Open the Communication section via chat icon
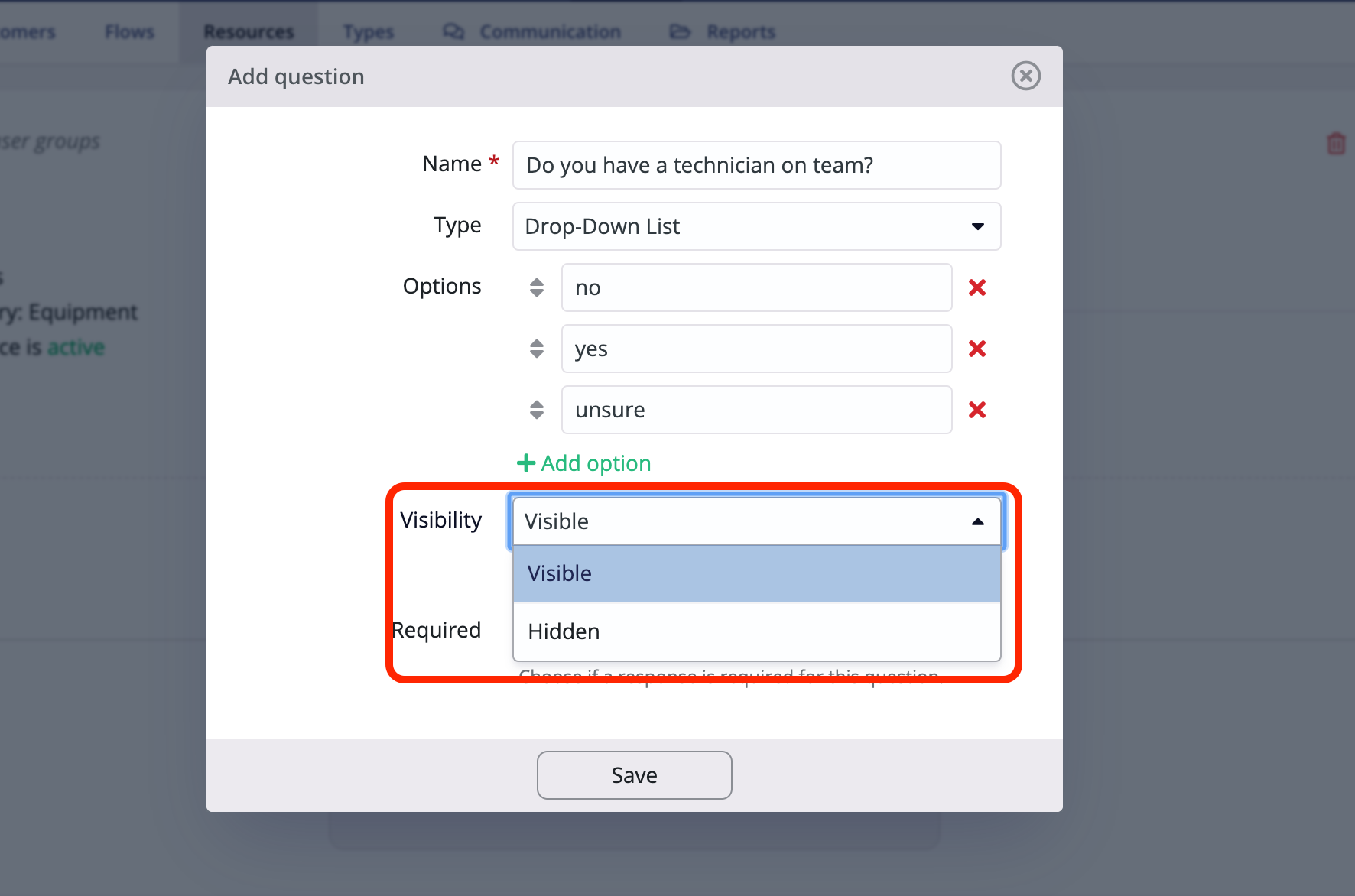1355x896 pixels. 453,31
